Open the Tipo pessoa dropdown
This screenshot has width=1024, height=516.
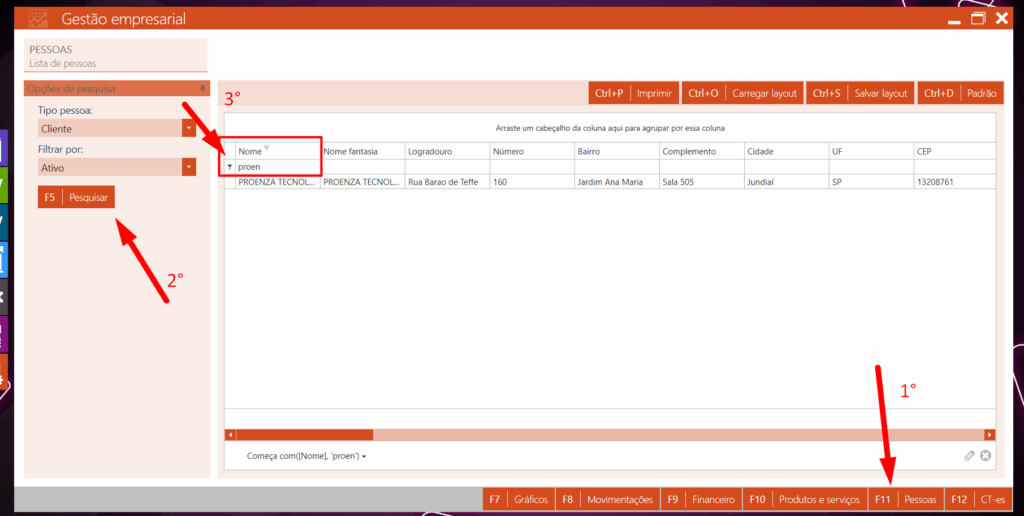click(189, 128)
